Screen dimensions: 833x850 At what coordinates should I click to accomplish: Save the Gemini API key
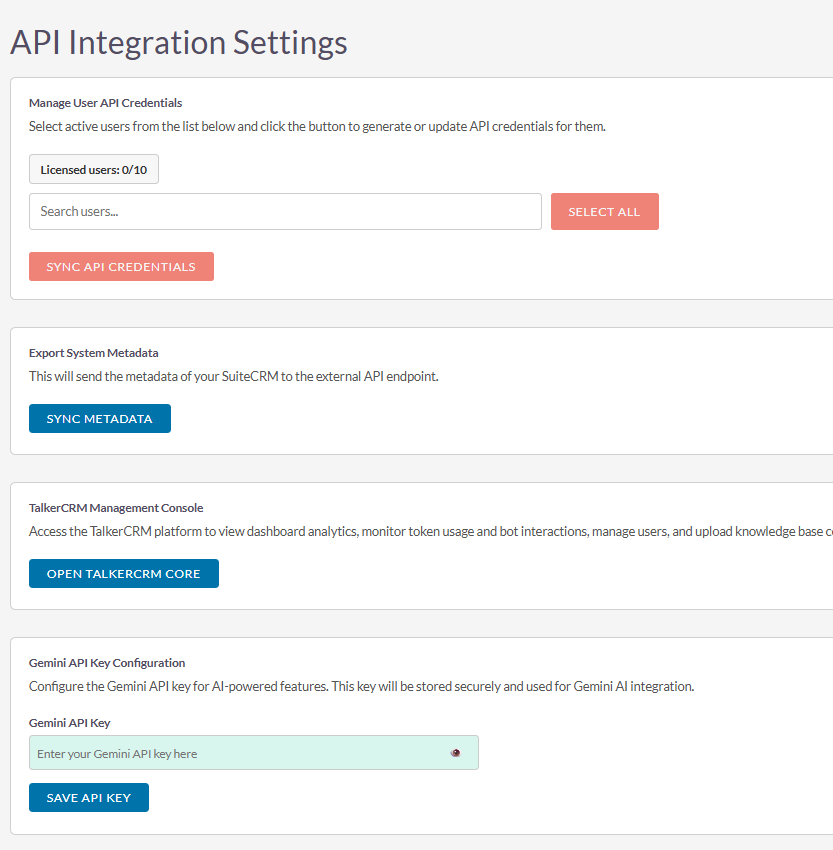pos(89,797)
